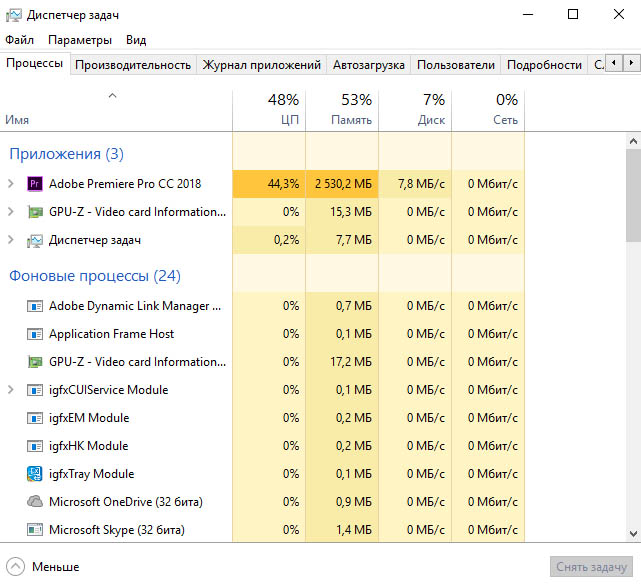This screenshot has height=588, width=641.
Task: Click the 44,3% CPU cell
Action: (x=269, y=184)
